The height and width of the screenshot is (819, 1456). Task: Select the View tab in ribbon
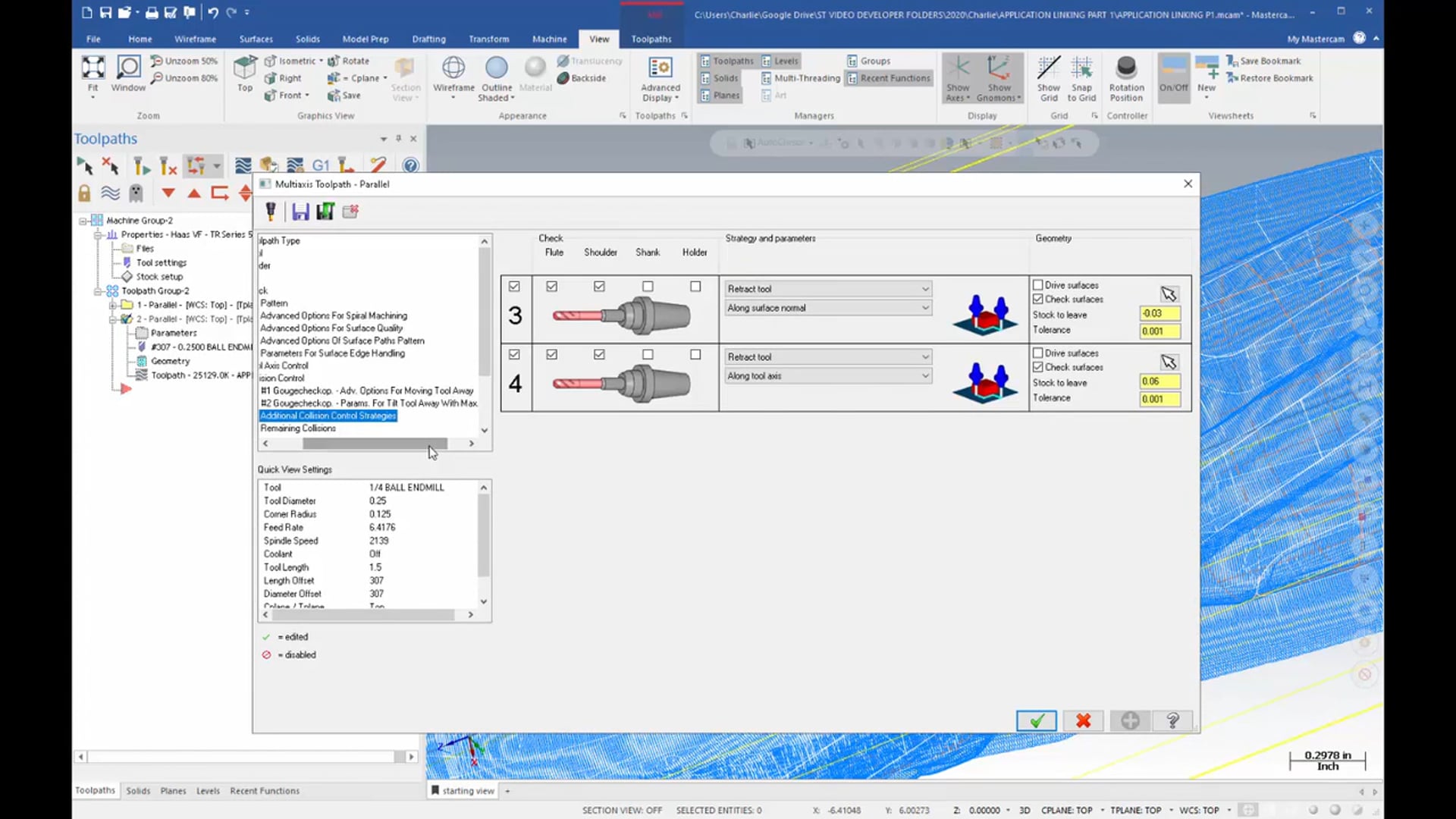(x=599, y=38)
